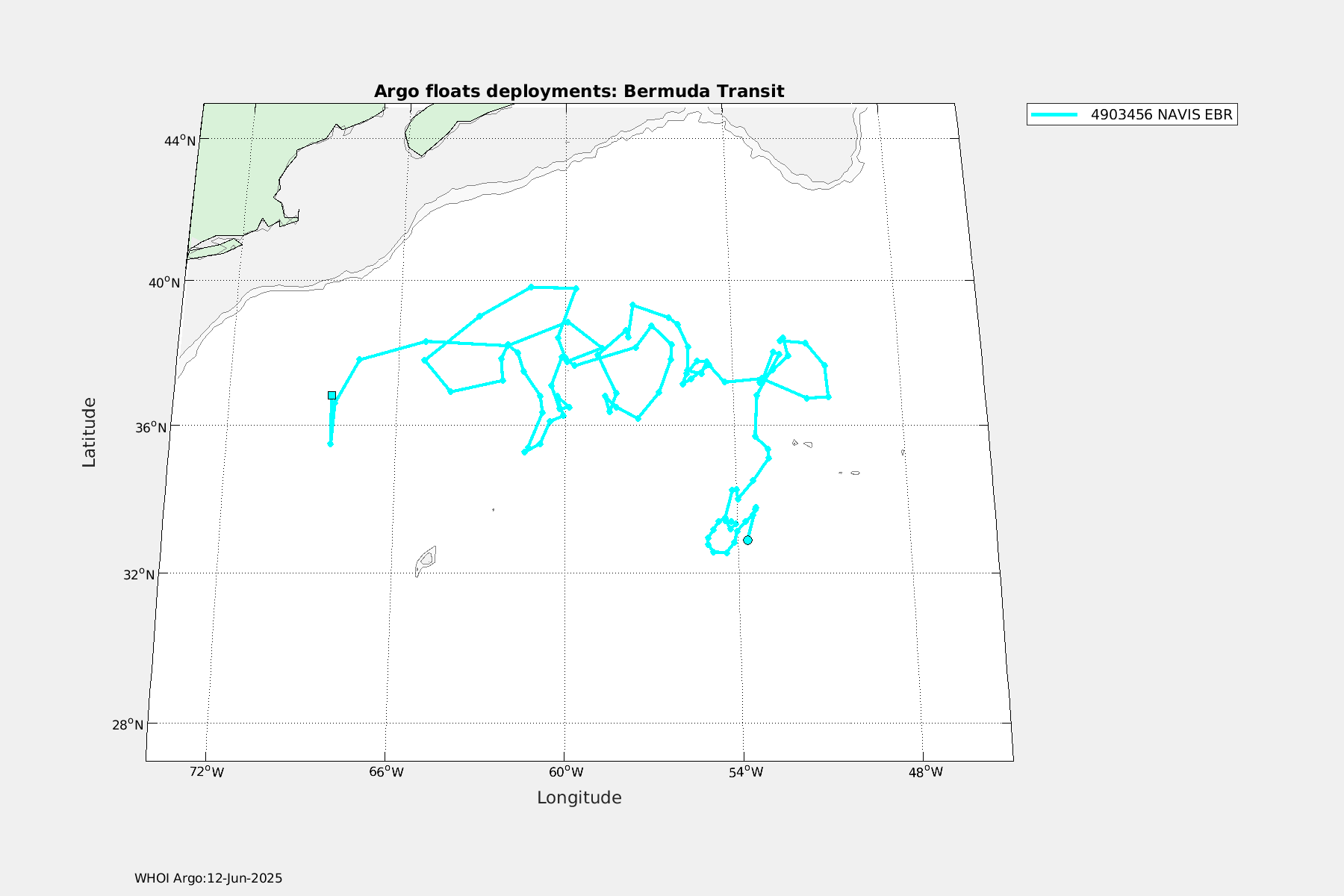The height and width of the screenshot is (896, 1344).
Task: Click the 54°W longitude tick label
Action: 746,771
